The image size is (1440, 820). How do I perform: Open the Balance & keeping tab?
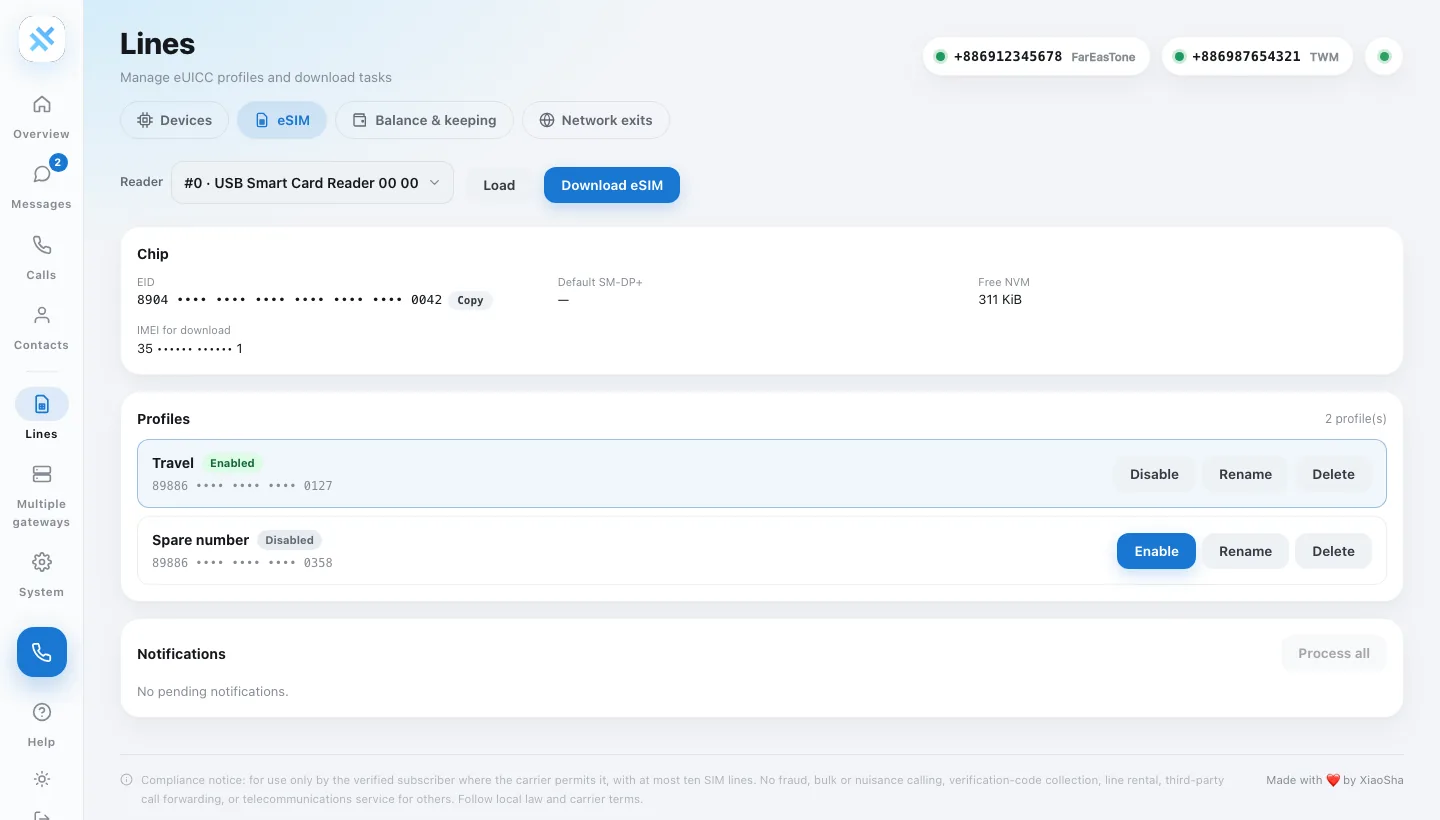tap(424, 120)
